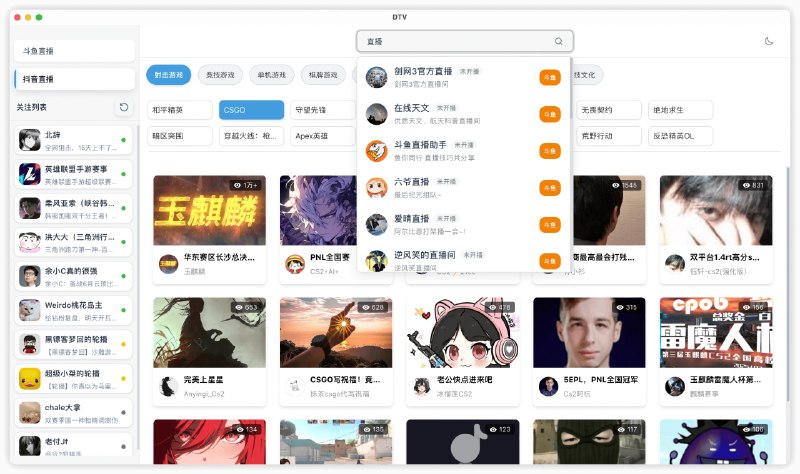Click the Weirdo桃花岛主 cat avatar

point(30,311)
